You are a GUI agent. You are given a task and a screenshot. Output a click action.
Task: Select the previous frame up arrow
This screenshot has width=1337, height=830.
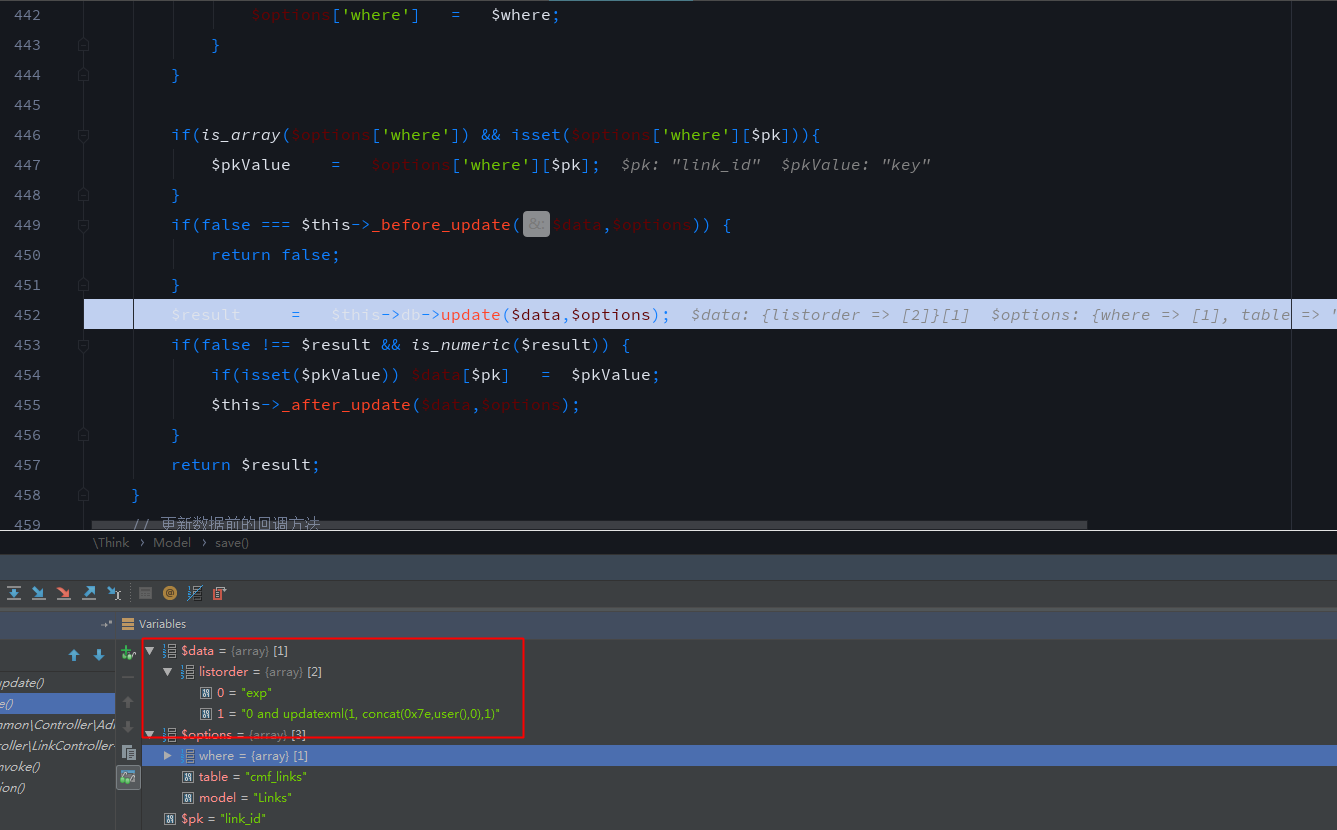[x=74, y=655]
